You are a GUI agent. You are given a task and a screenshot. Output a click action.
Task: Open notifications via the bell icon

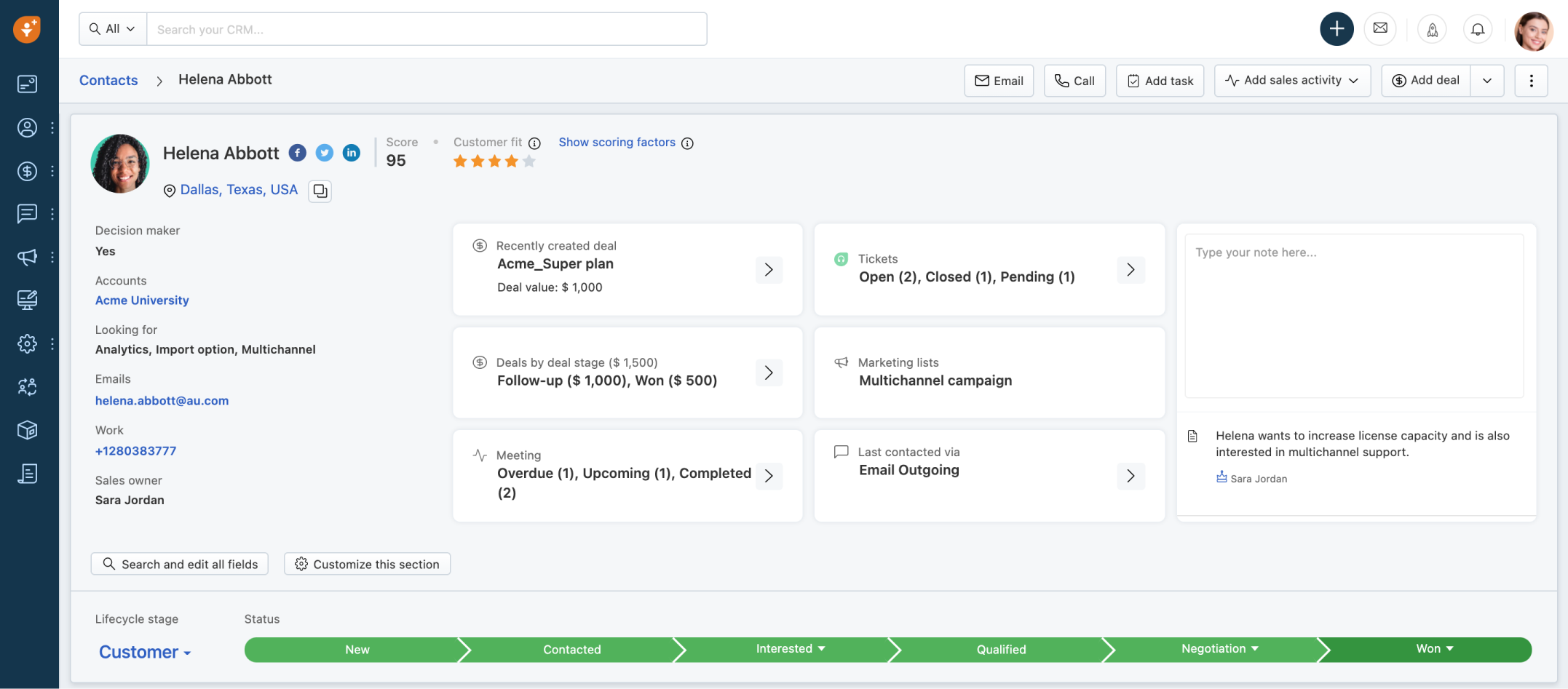(x=1478, y=29)
